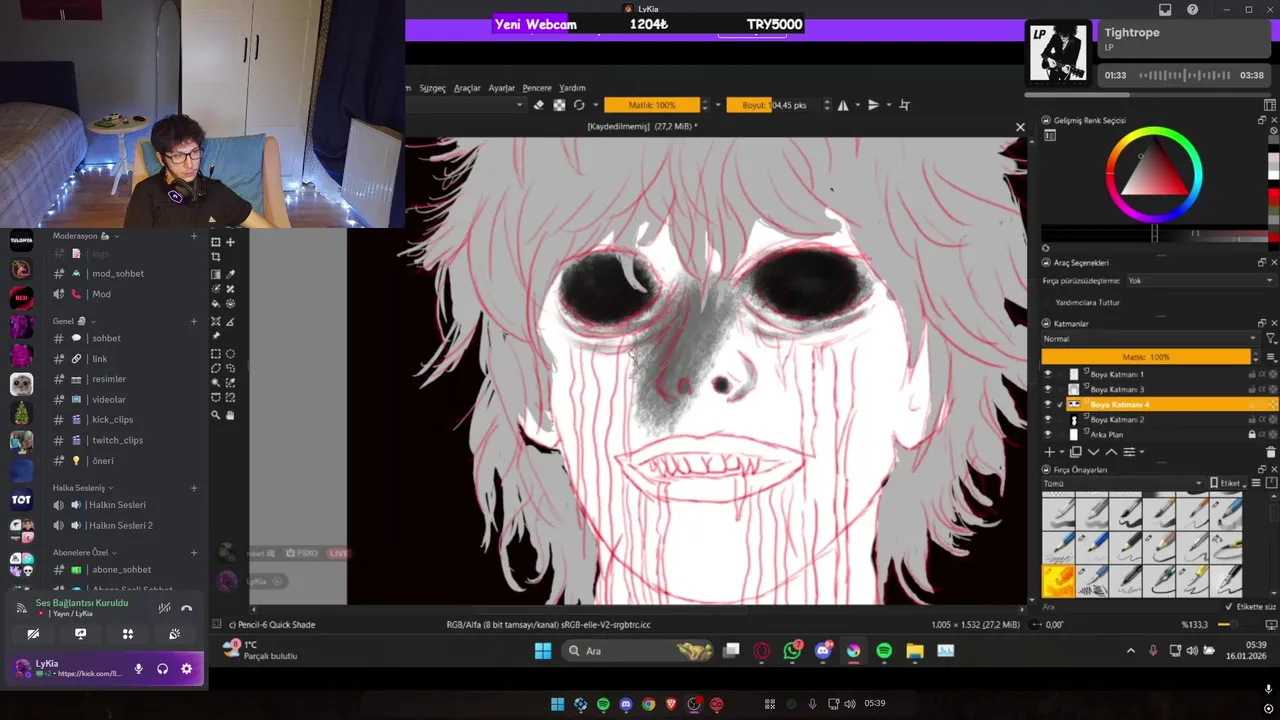Select the crop tool in Krita toolbox
Image resolution: width=1280 pixels, height=720 pixels.
pyautogui.click(x=215, y=257)
